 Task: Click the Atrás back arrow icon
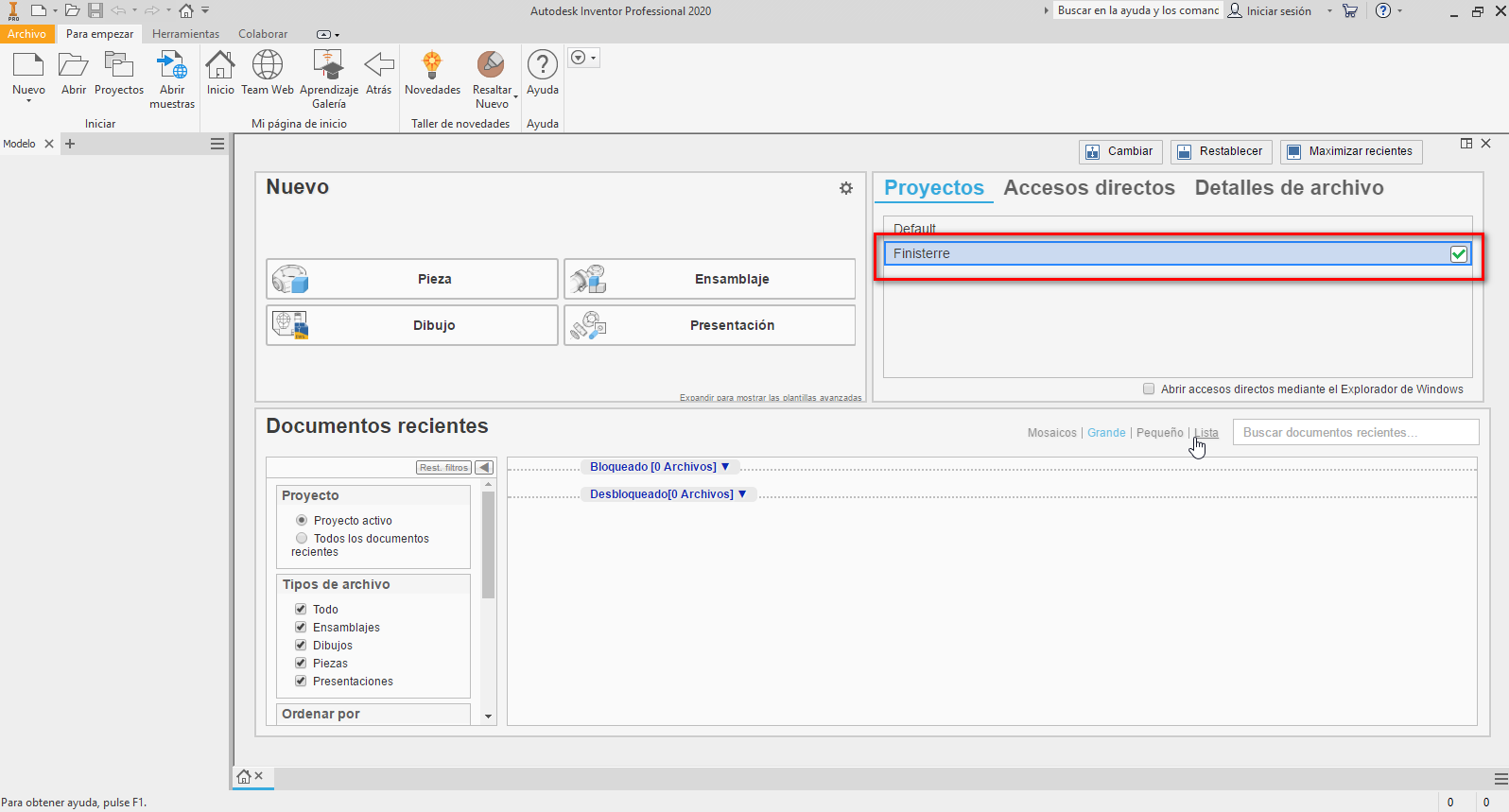[379, 66]
